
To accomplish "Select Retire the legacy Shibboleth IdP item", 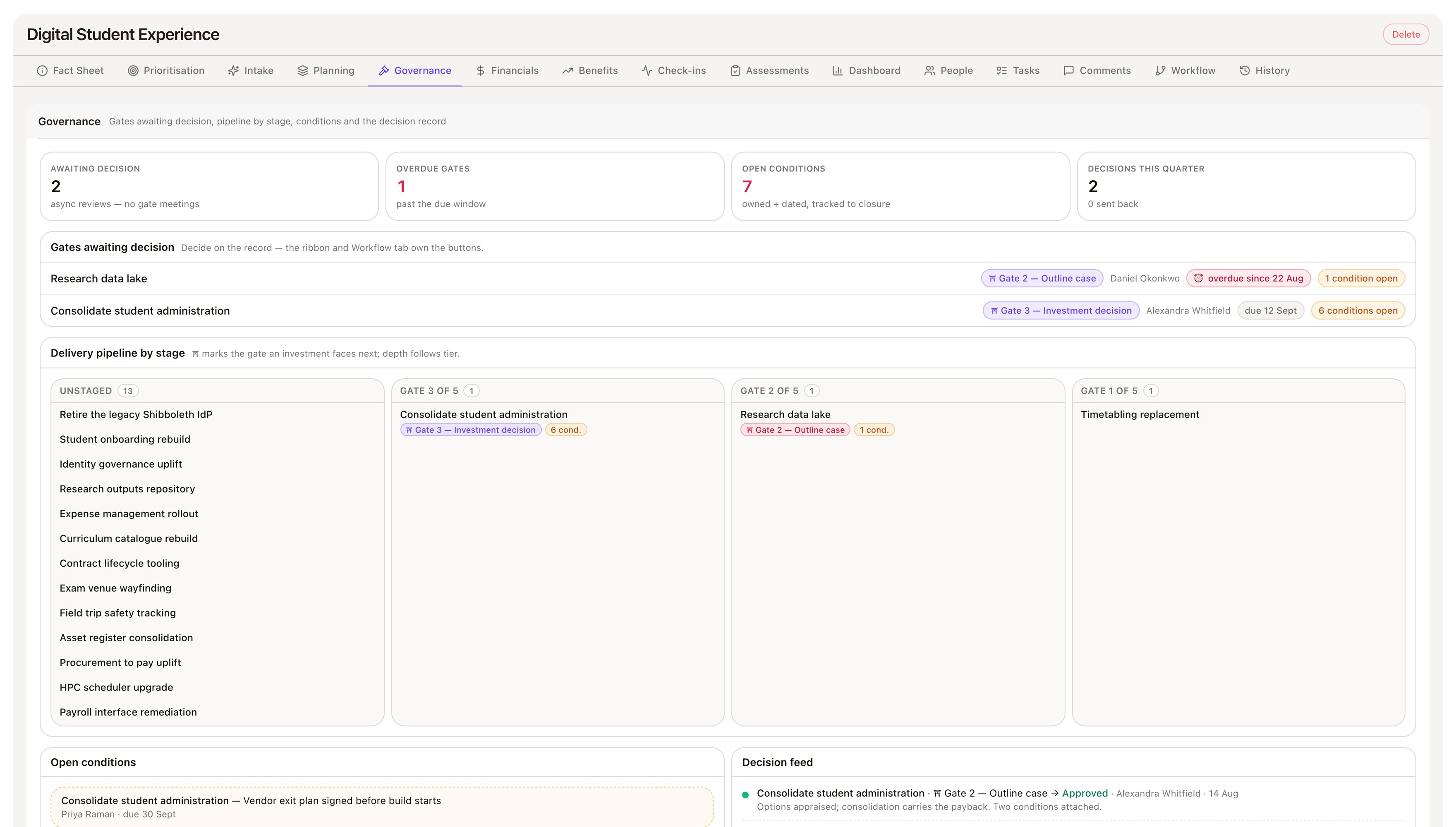I will click(136, 415).
